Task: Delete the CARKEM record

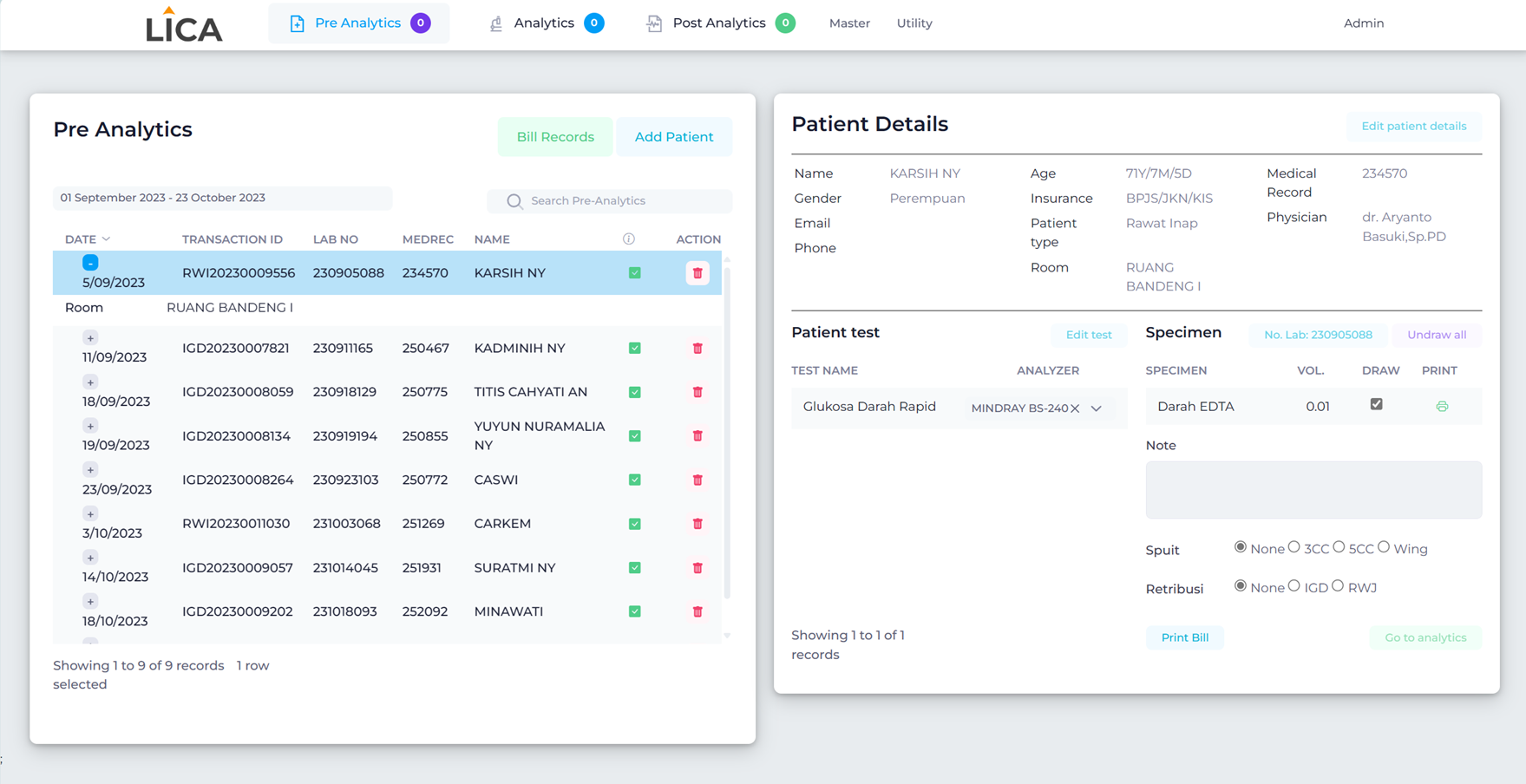Action: point(698,524)
